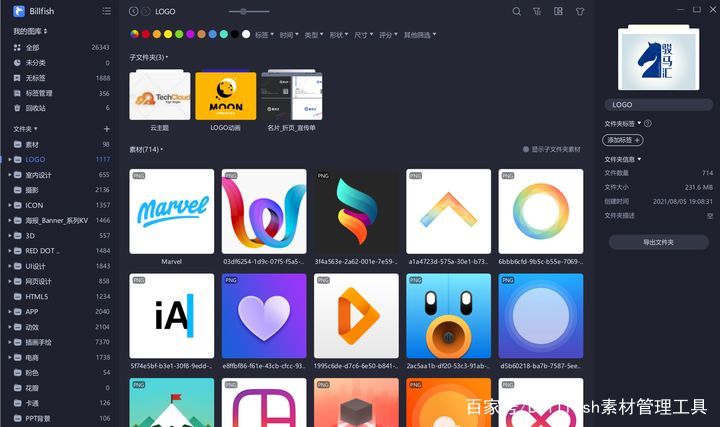Open the 尺寸 filter dropdown
This screenshot has width=720, height=427.
(x=363, y=35)
